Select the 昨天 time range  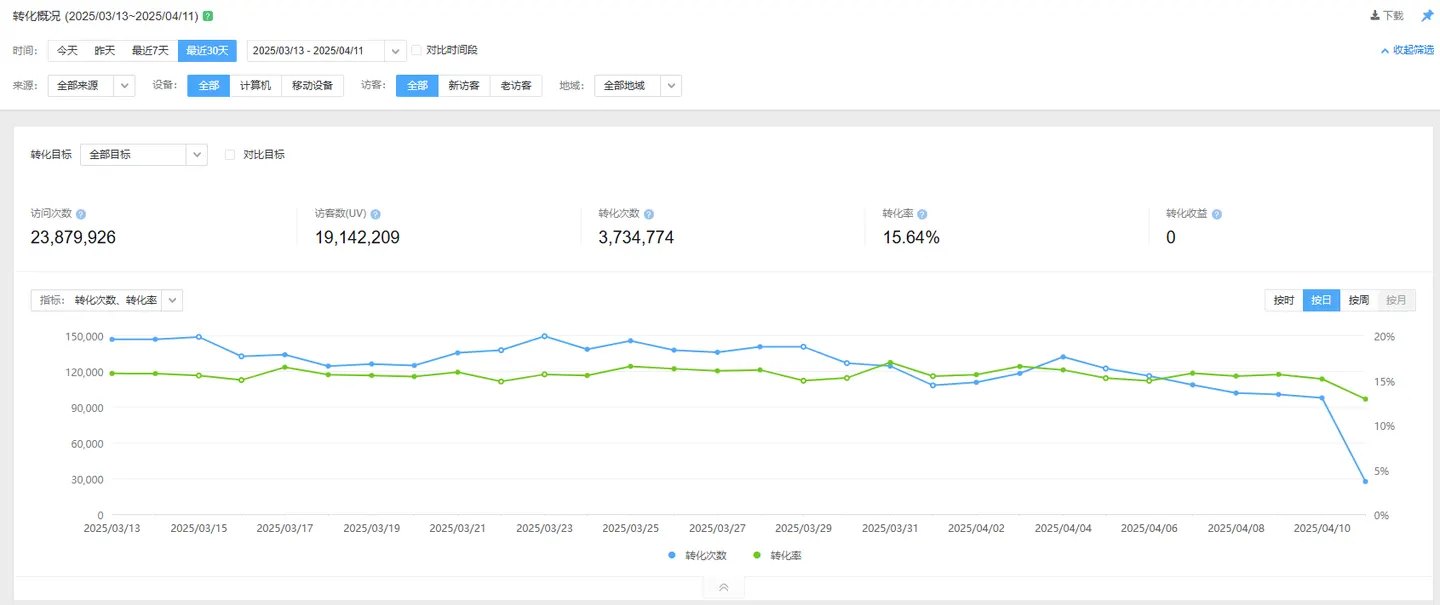(x=105, y=51)
